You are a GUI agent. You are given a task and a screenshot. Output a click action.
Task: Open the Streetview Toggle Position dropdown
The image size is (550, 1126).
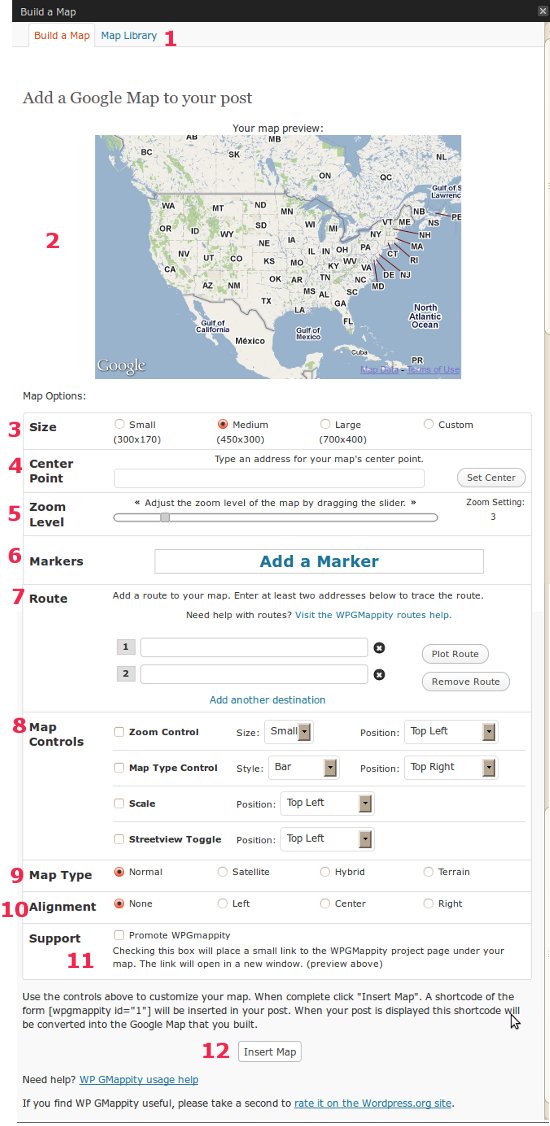[327, 839]
